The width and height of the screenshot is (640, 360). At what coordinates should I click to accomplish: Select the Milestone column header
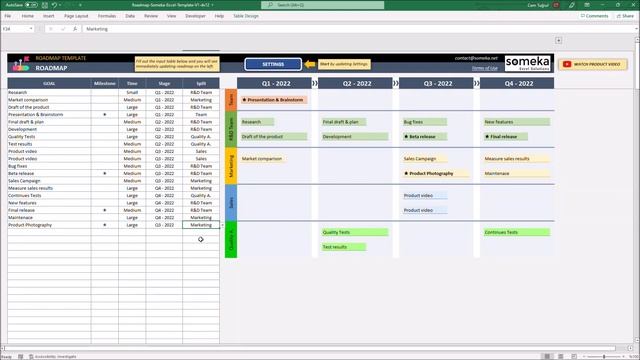pos(104,83)
